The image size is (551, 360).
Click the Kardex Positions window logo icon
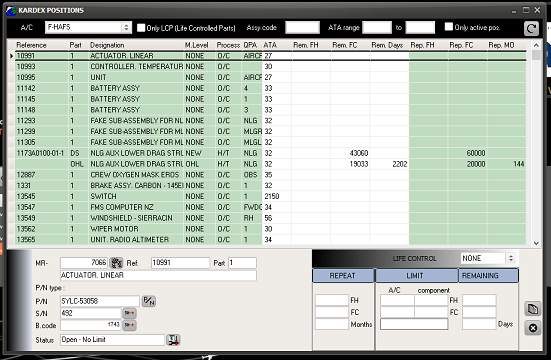click(11, 11)
